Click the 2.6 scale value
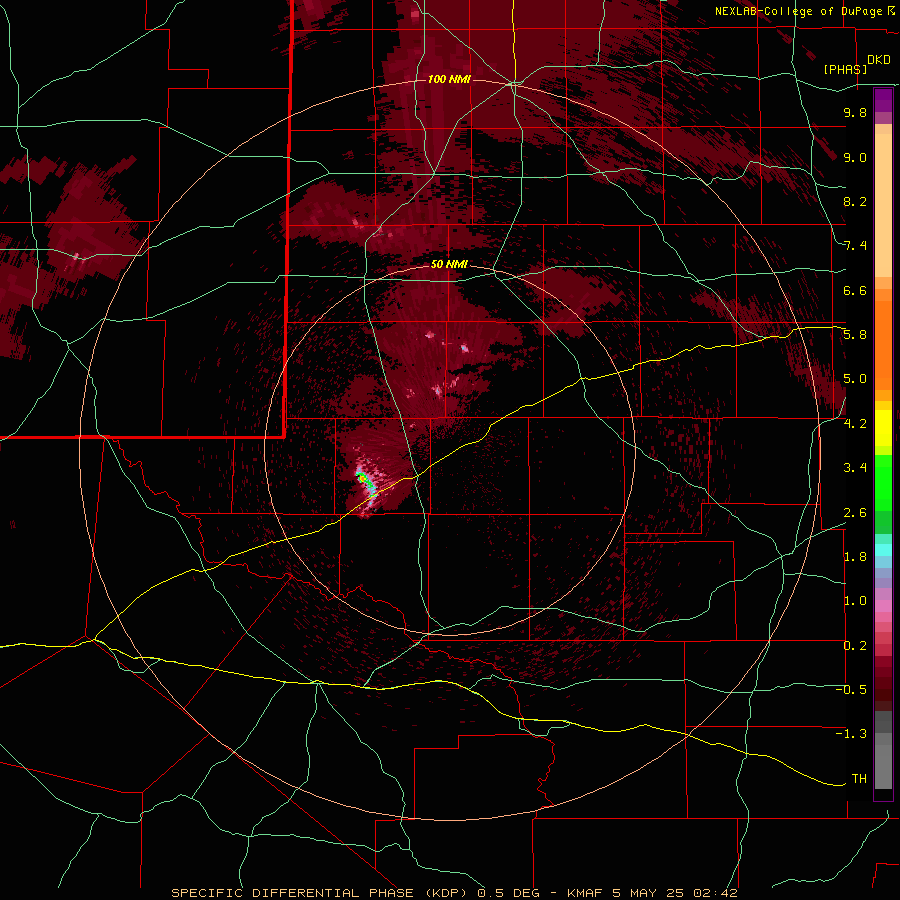This screenshot has width=900, height=900. click(x=855, y=513)
